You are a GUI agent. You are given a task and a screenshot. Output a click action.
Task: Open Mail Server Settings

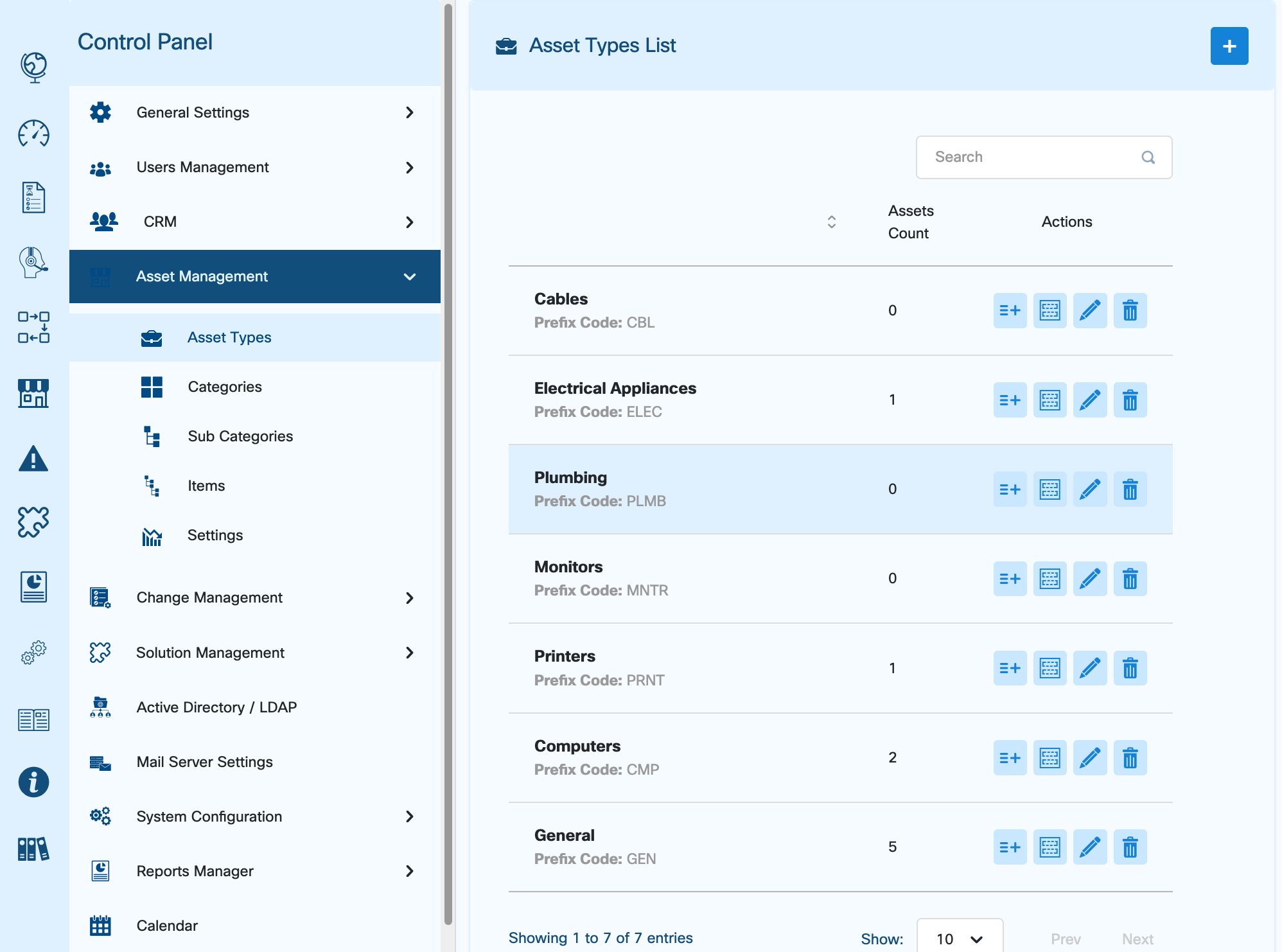coord(205,762)
